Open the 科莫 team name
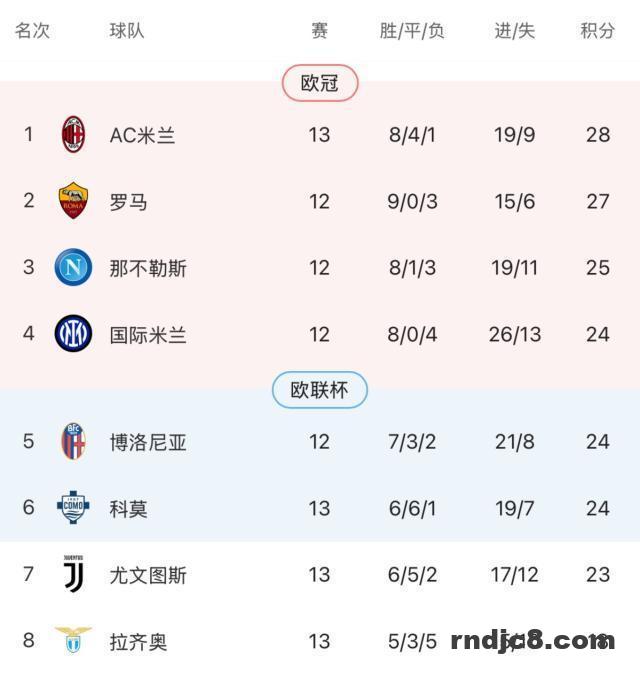640x679 pixels. tap(128, 508)
